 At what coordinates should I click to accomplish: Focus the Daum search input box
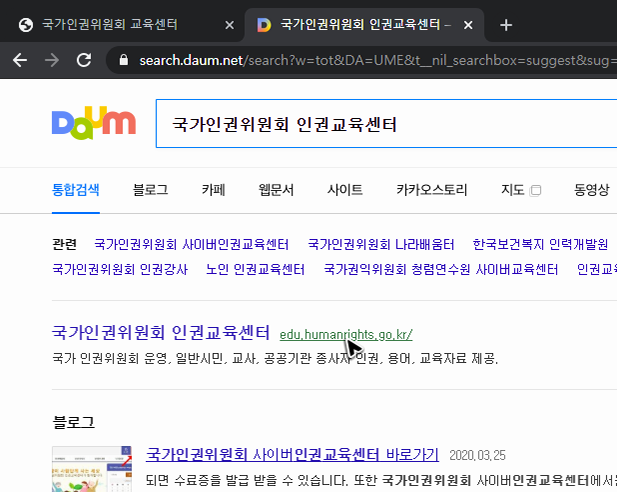[x=386, y=124]
